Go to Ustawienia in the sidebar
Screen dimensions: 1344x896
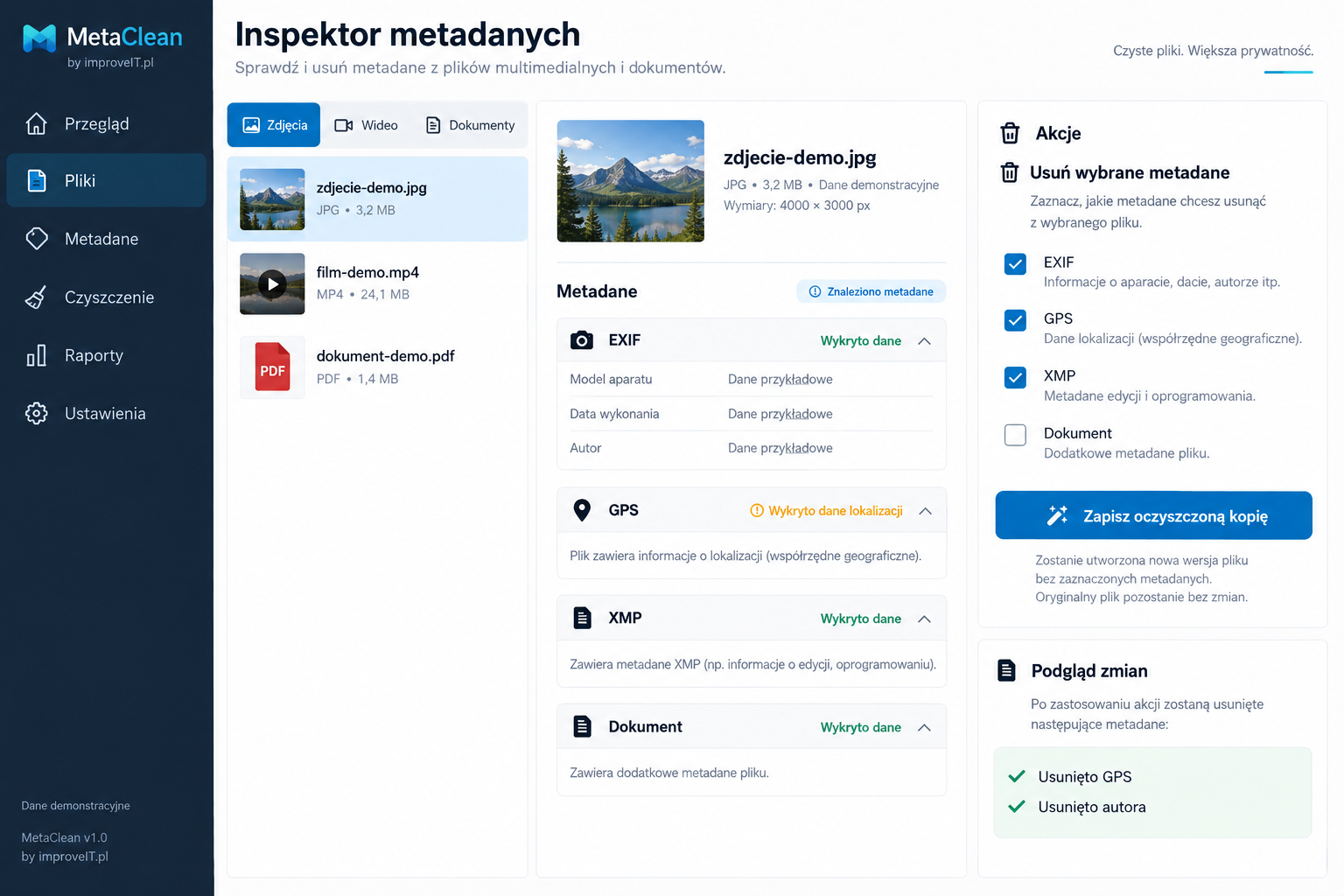point(107,413)
